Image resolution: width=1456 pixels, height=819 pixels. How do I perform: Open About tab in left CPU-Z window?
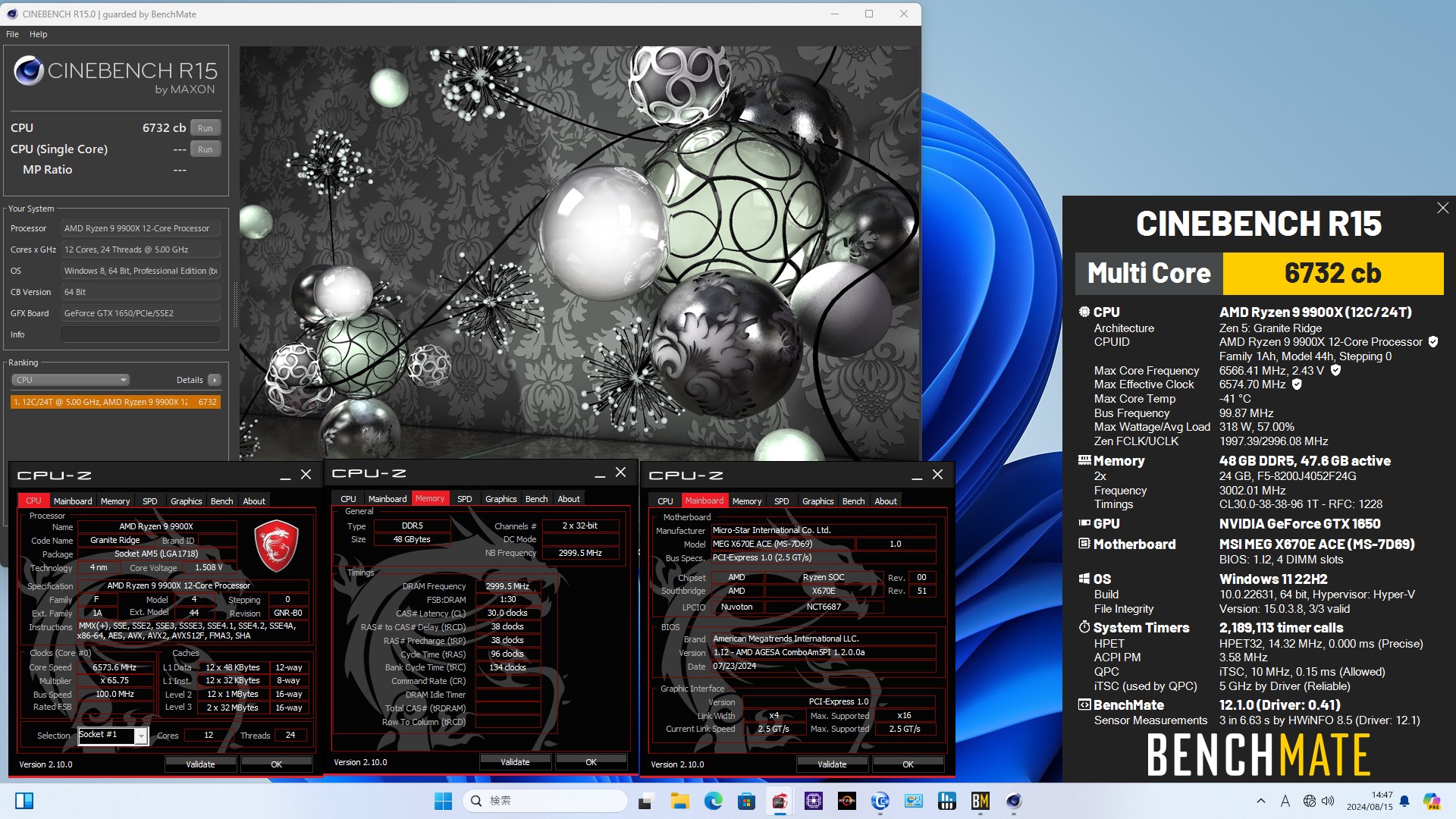coord(254,501)
